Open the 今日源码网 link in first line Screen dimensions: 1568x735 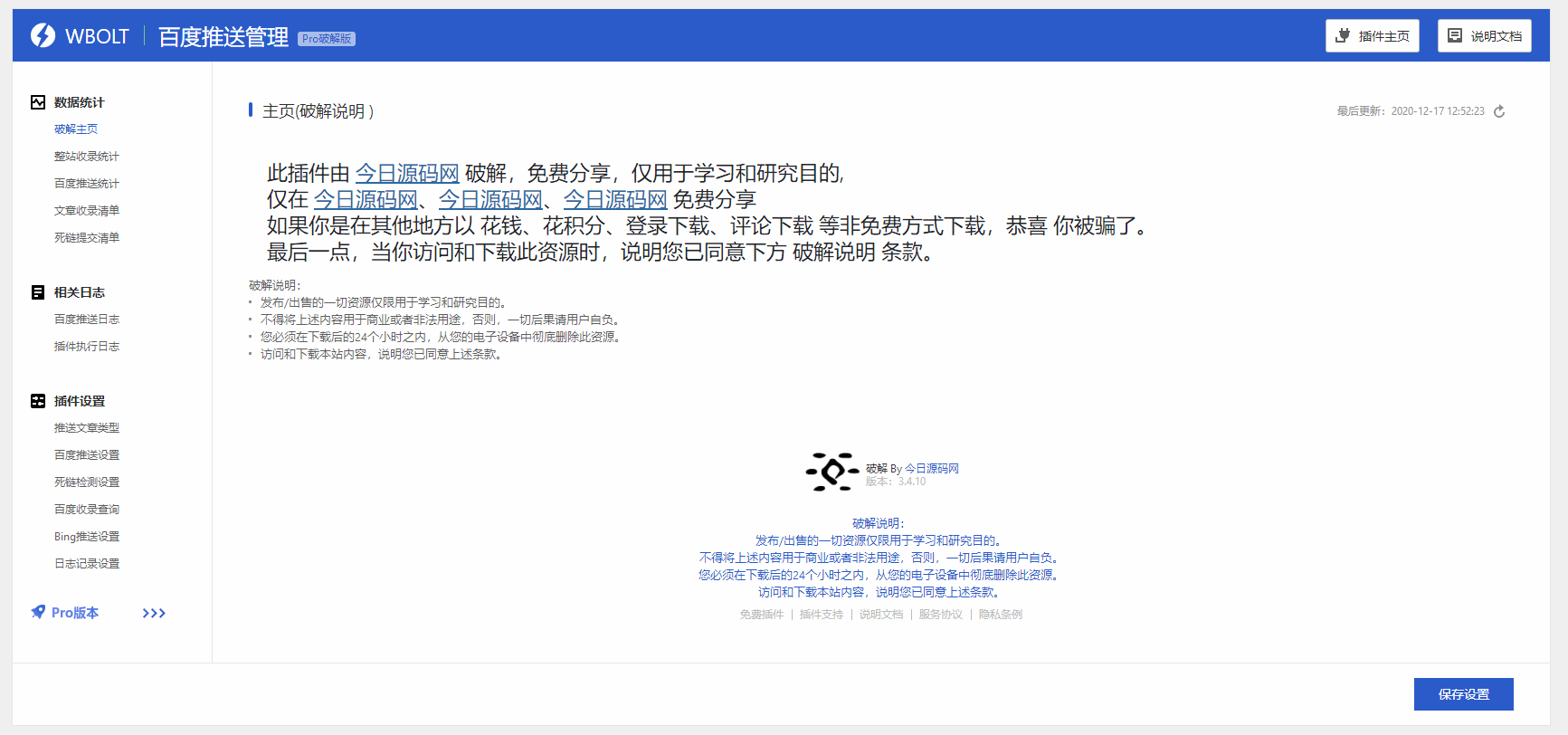point(407,173)
